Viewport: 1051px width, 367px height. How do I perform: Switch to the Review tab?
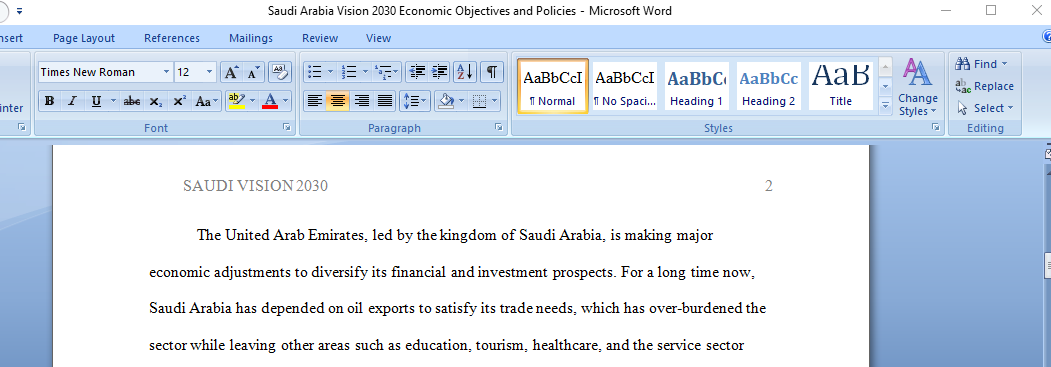[x=320, y=38]
